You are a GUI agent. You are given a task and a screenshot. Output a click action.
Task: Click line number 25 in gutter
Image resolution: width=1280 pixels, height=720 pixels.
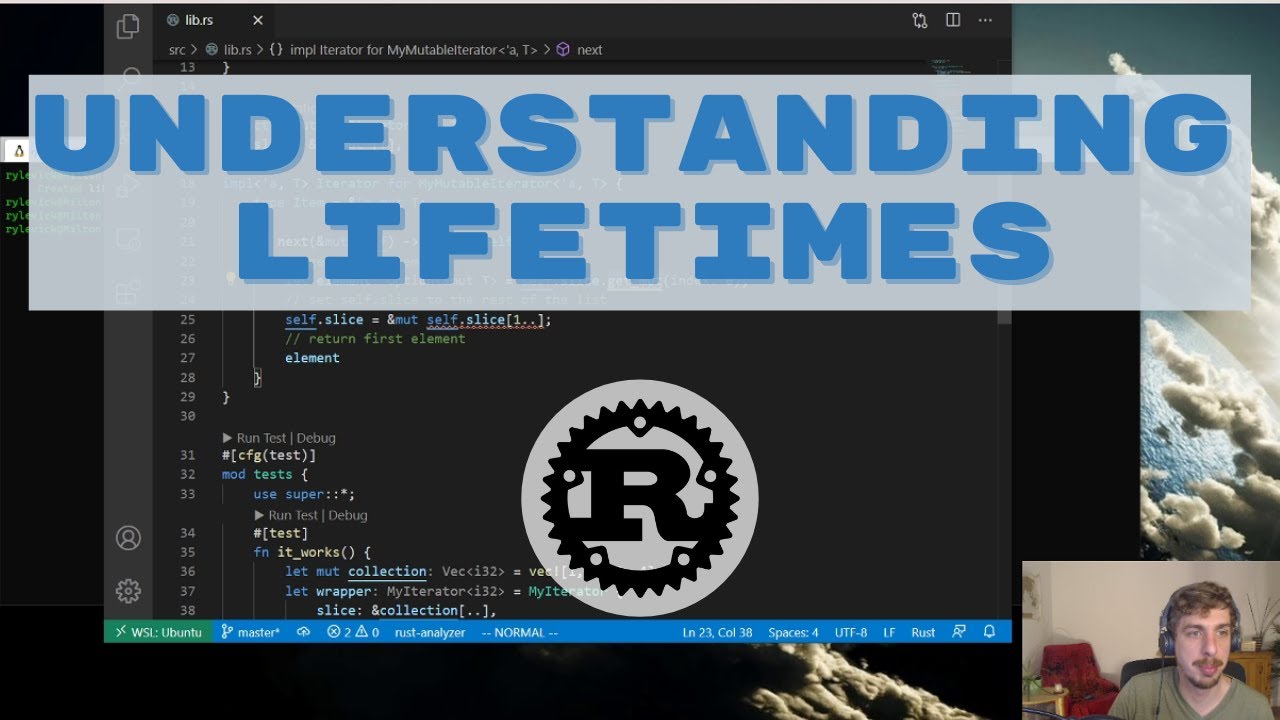[187, 319]
